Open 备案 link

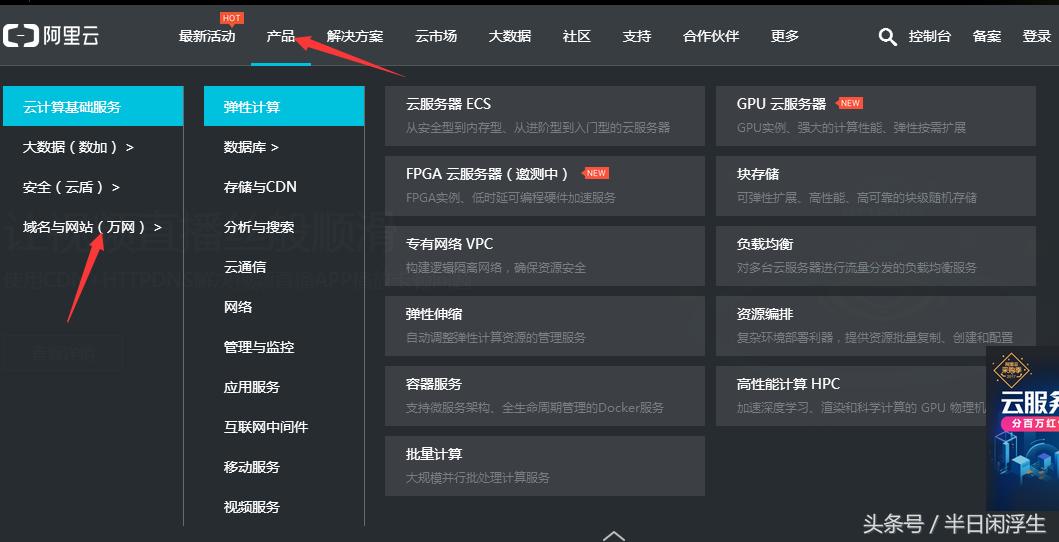pyautogui.click(x=987, y=36)
